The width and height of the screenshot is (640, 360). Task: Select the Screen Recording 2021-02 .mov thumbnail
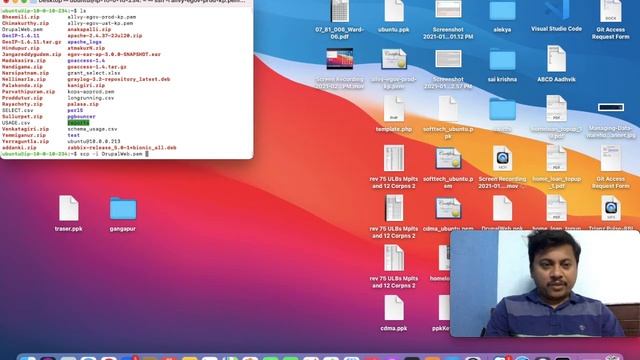click(340, 59)
